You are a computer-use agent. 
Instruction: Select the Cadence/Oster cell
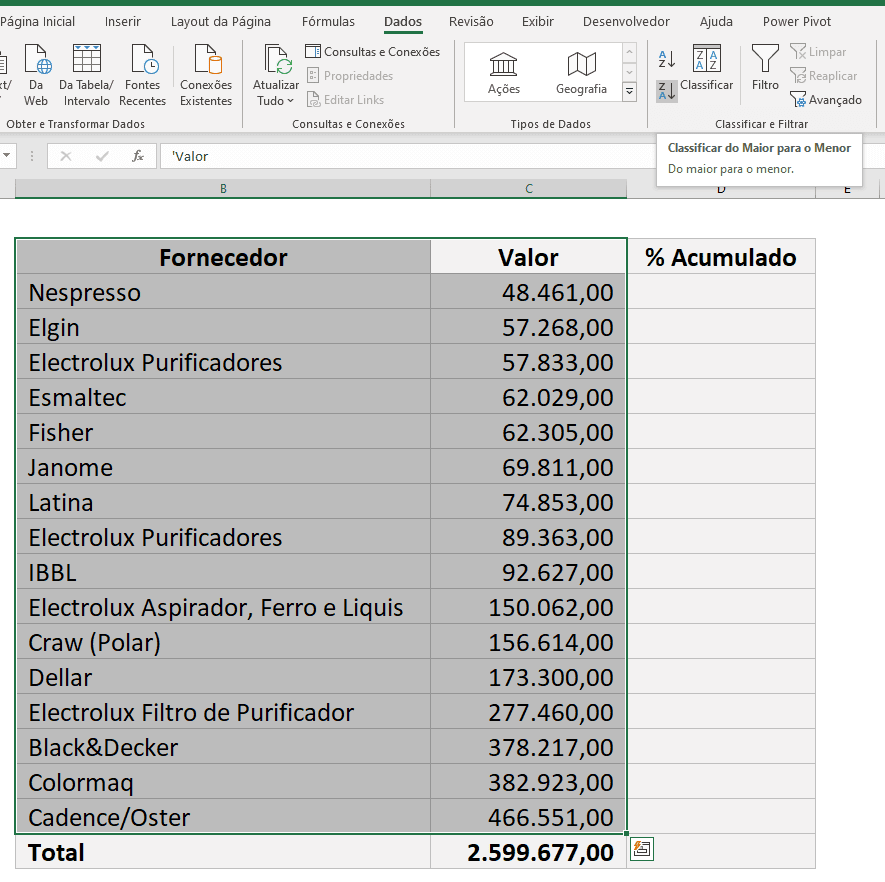[x=224, y=817]
